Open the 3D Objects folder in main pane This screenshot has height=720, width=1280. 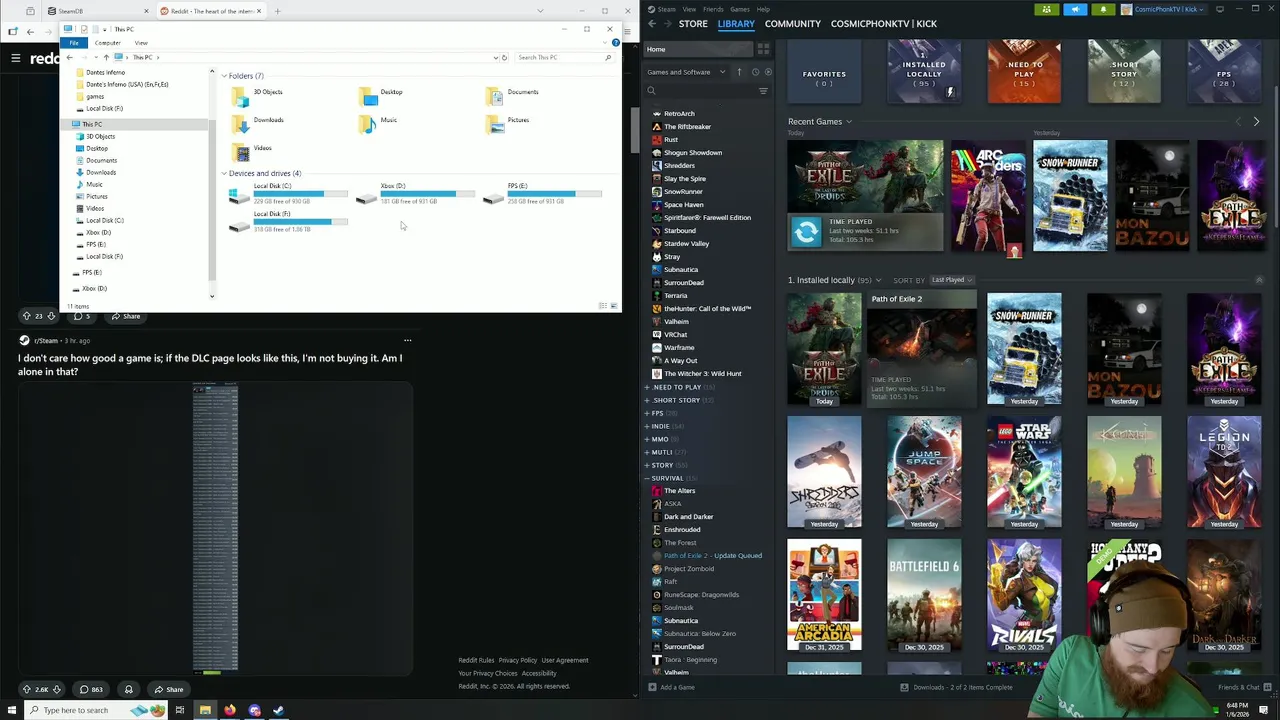pos(257,95)
